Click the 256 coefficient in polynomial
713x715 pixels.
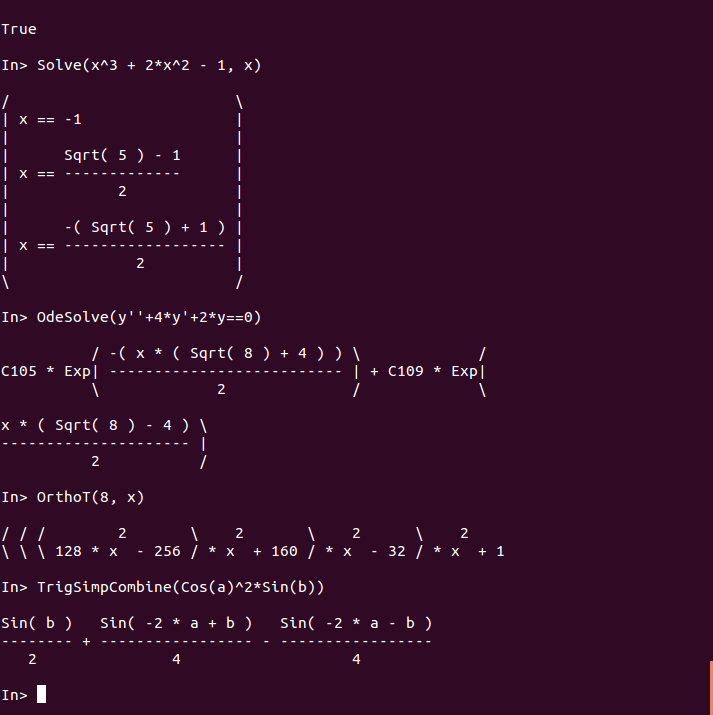pos(167,551)
